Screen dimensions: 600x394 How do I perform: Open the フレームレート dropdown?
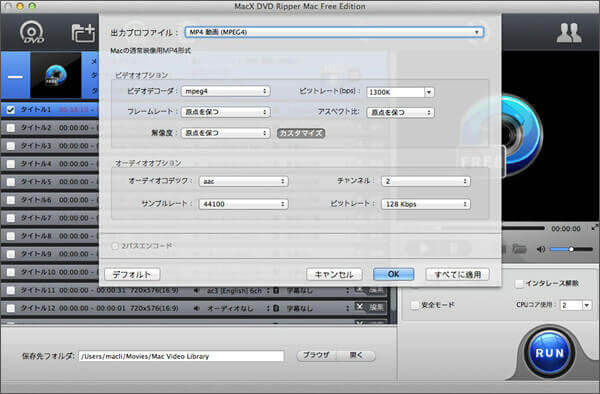[x=225, y=112]
